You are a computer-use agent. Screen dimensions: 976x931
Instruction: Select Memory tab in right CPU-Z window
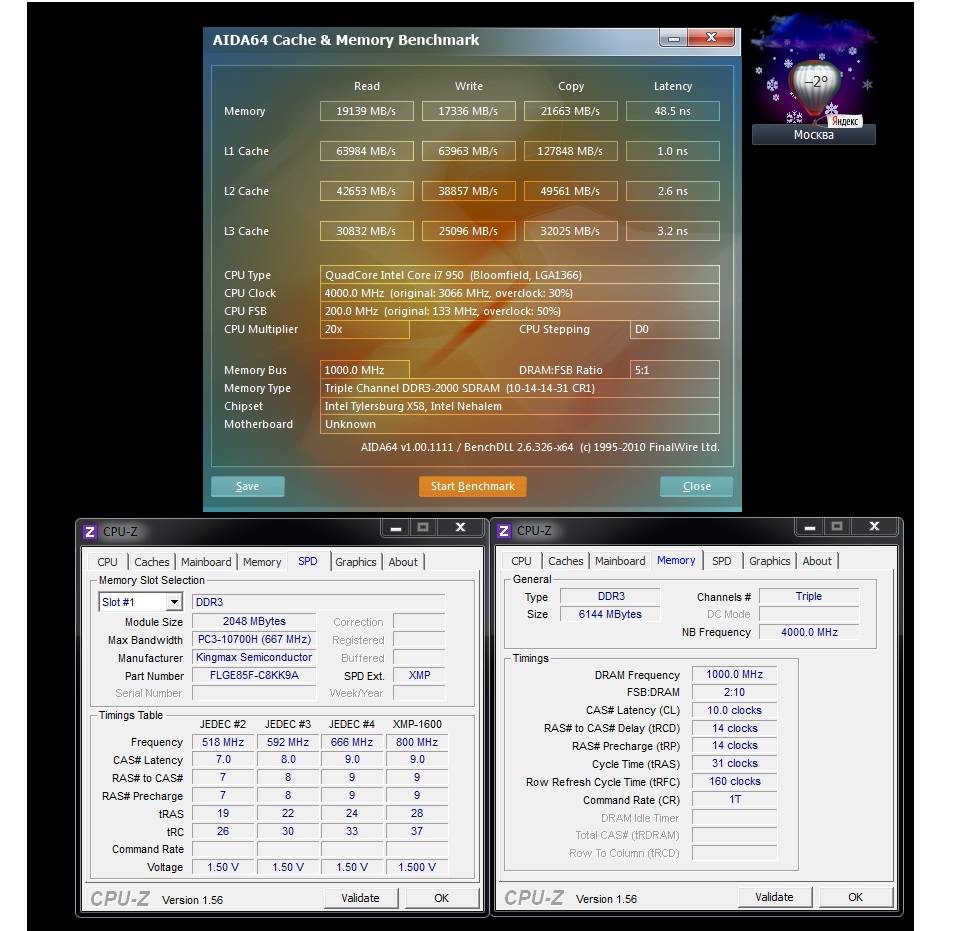click(676, 560)
